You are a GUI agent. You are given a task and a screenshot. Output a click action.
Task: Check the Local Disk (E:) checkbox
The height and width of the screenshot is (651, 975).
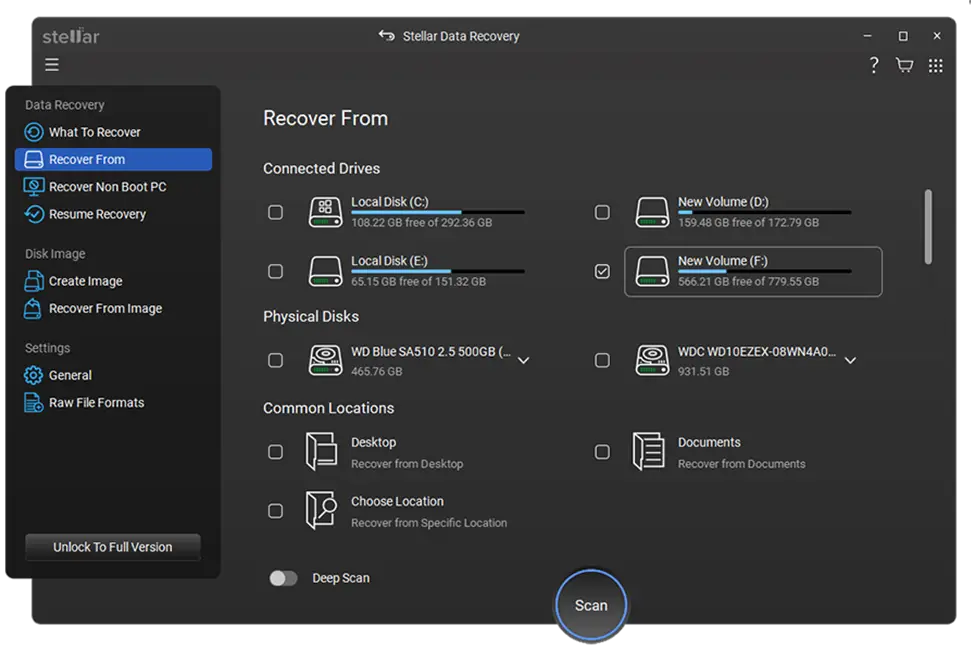pos(275,272)
